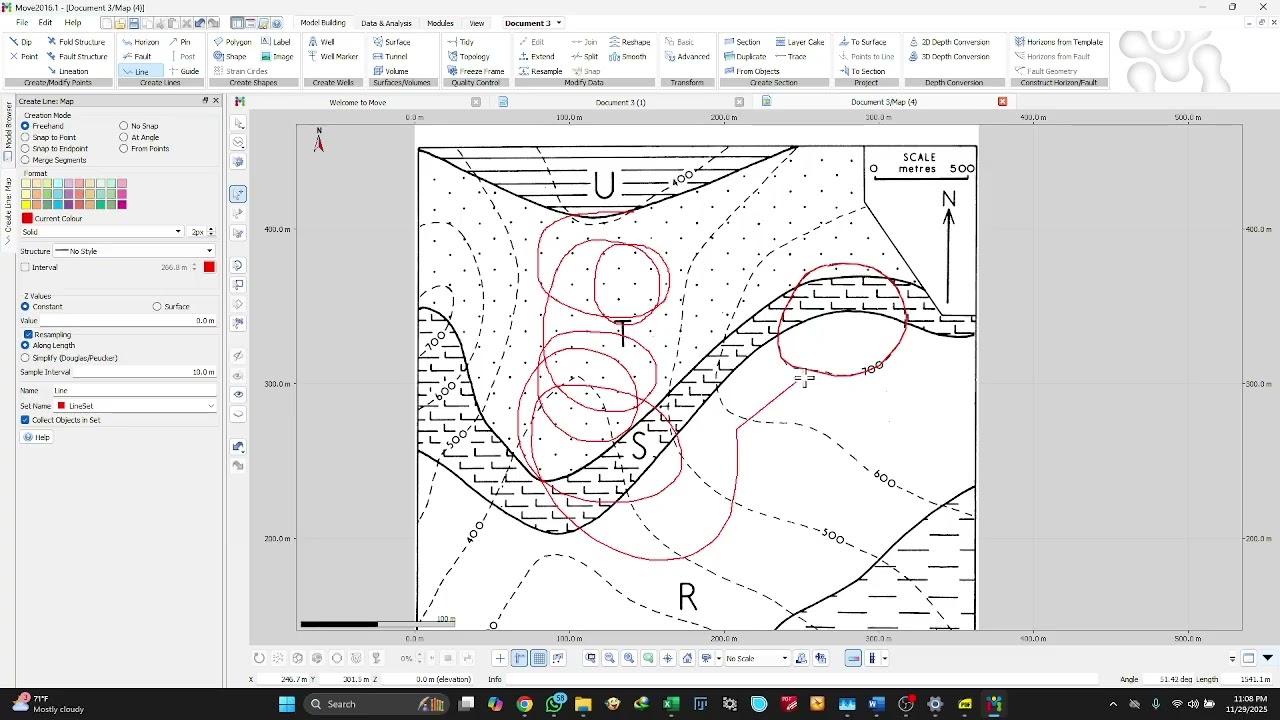
Task: Choose the No Snap option
Action: [139, 126]
